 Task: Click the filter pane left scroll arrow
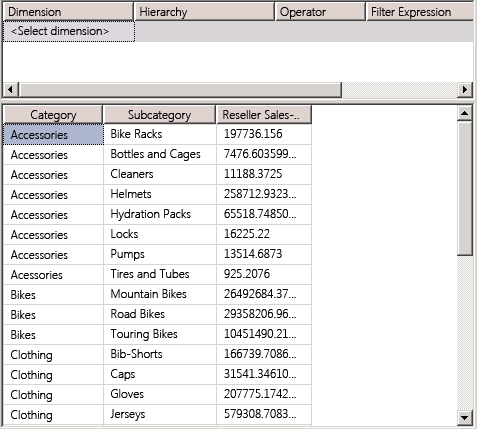(10, 90)
